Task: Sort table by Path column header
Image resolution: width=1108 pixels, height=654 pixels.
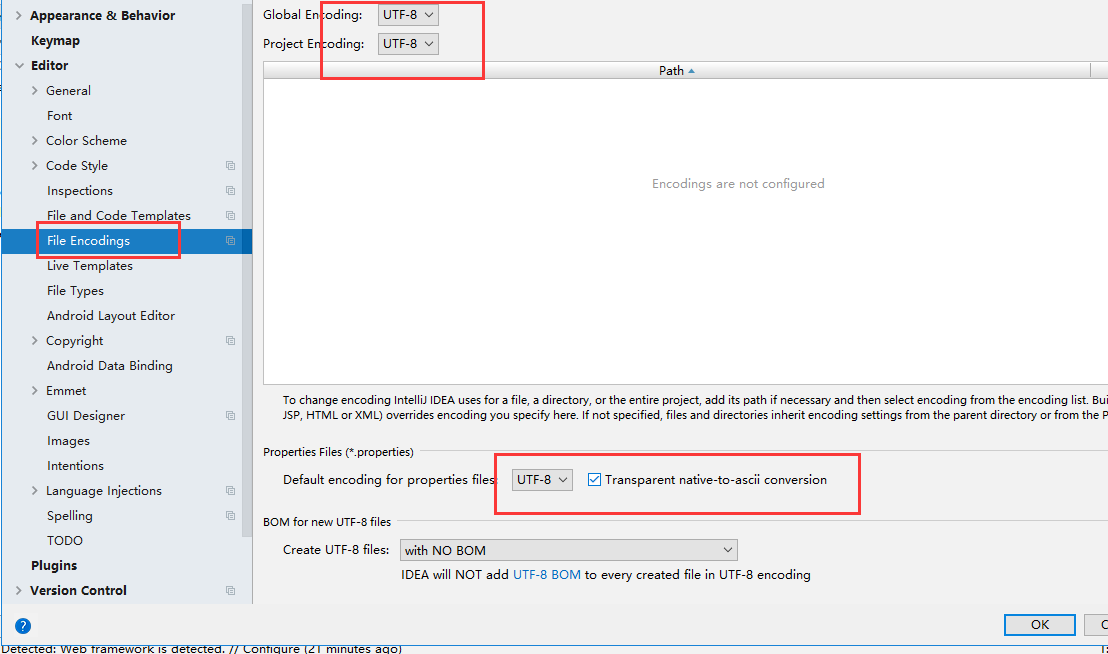Action: pos(676,71)
